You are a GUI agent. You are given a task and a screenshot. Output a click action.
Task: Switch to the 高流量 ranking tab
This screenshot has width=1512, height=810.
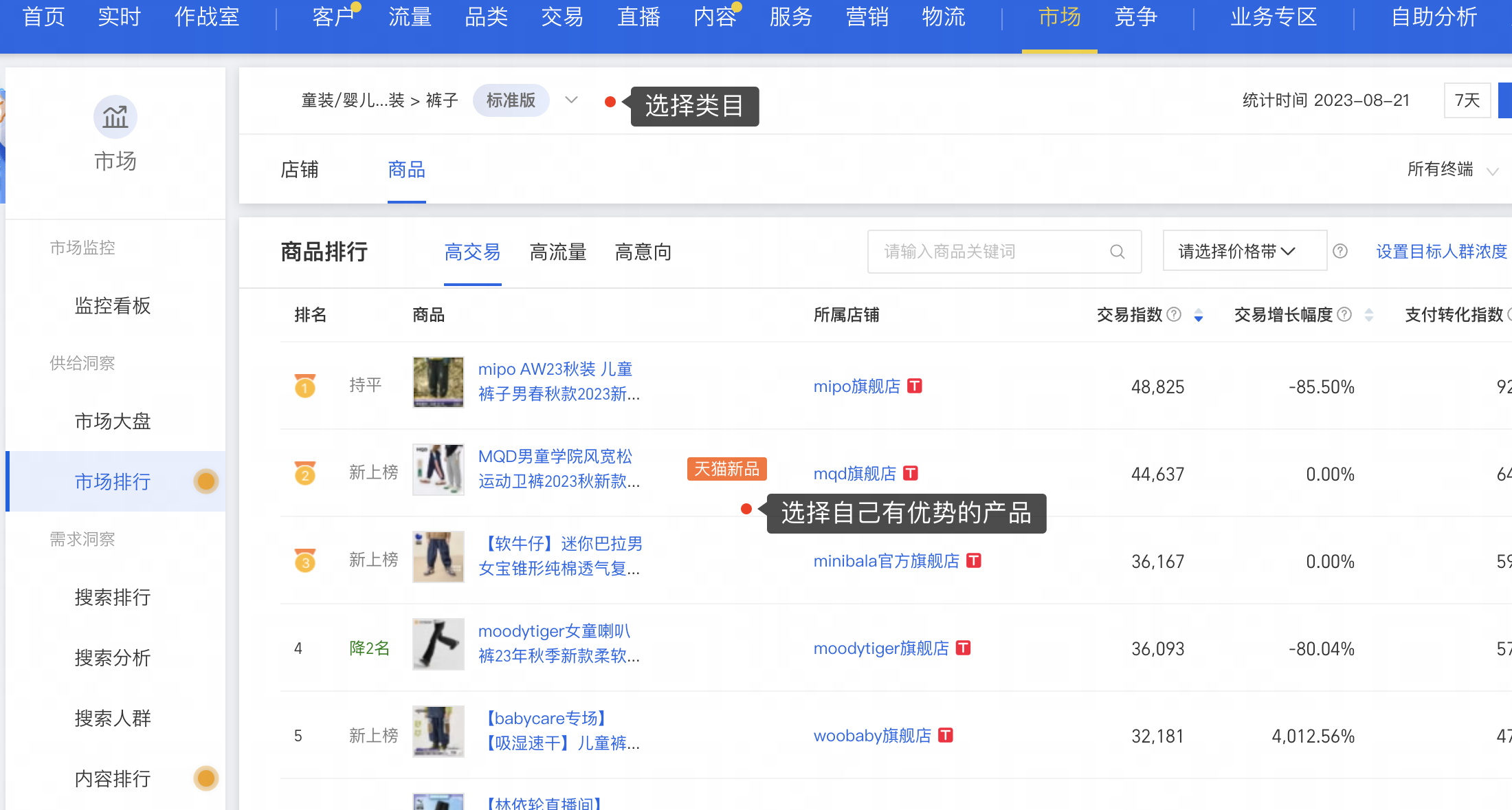pyautogui.click(x=558, y=252)
